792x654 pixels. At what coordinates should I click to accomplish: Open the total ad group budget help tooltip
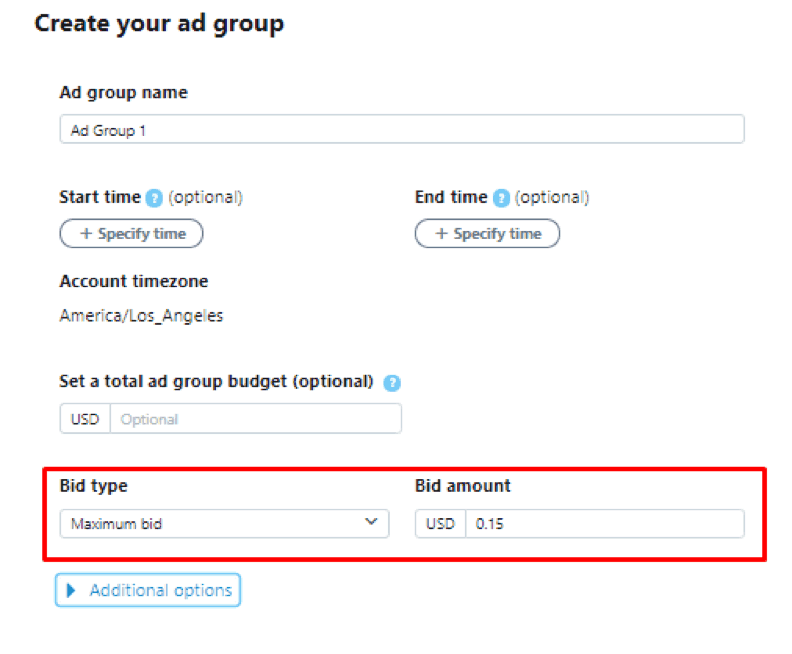coord(392,383)
